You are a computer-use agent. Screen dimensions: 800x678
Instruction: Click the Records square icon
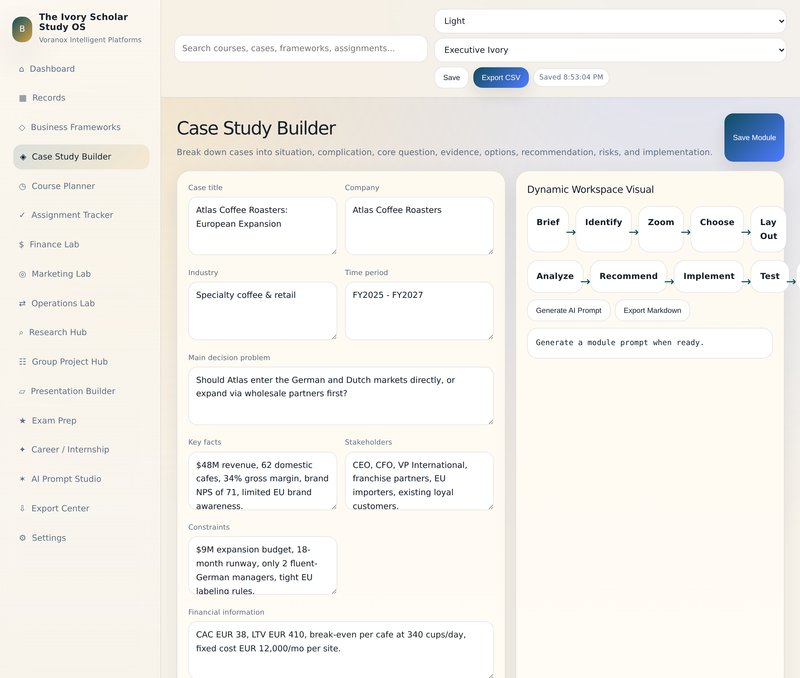coord(22,98)
